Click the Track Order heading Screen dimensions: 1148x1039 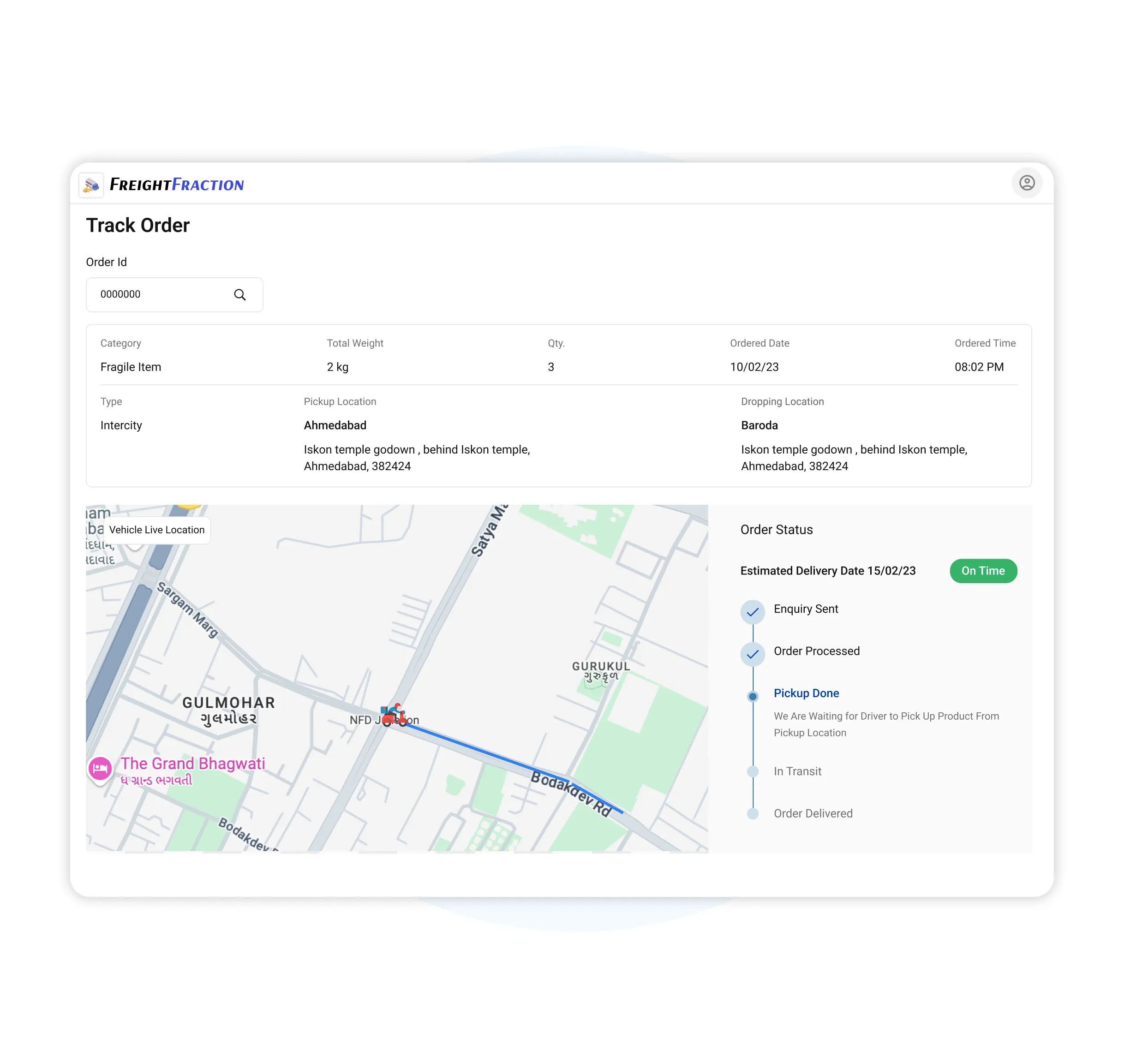pos(137,225)
